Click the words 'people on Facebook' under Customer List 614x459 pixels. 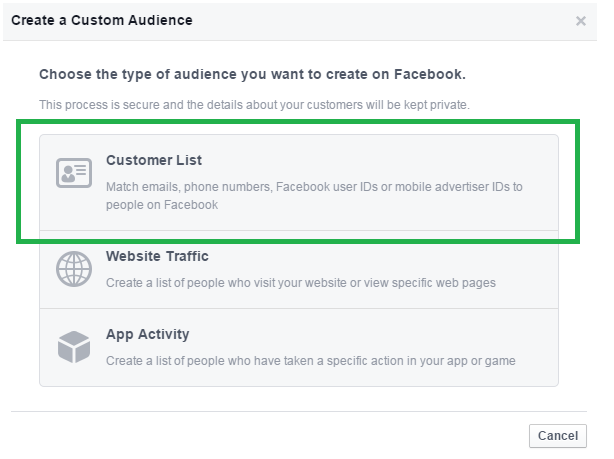[x=162, y=205]
